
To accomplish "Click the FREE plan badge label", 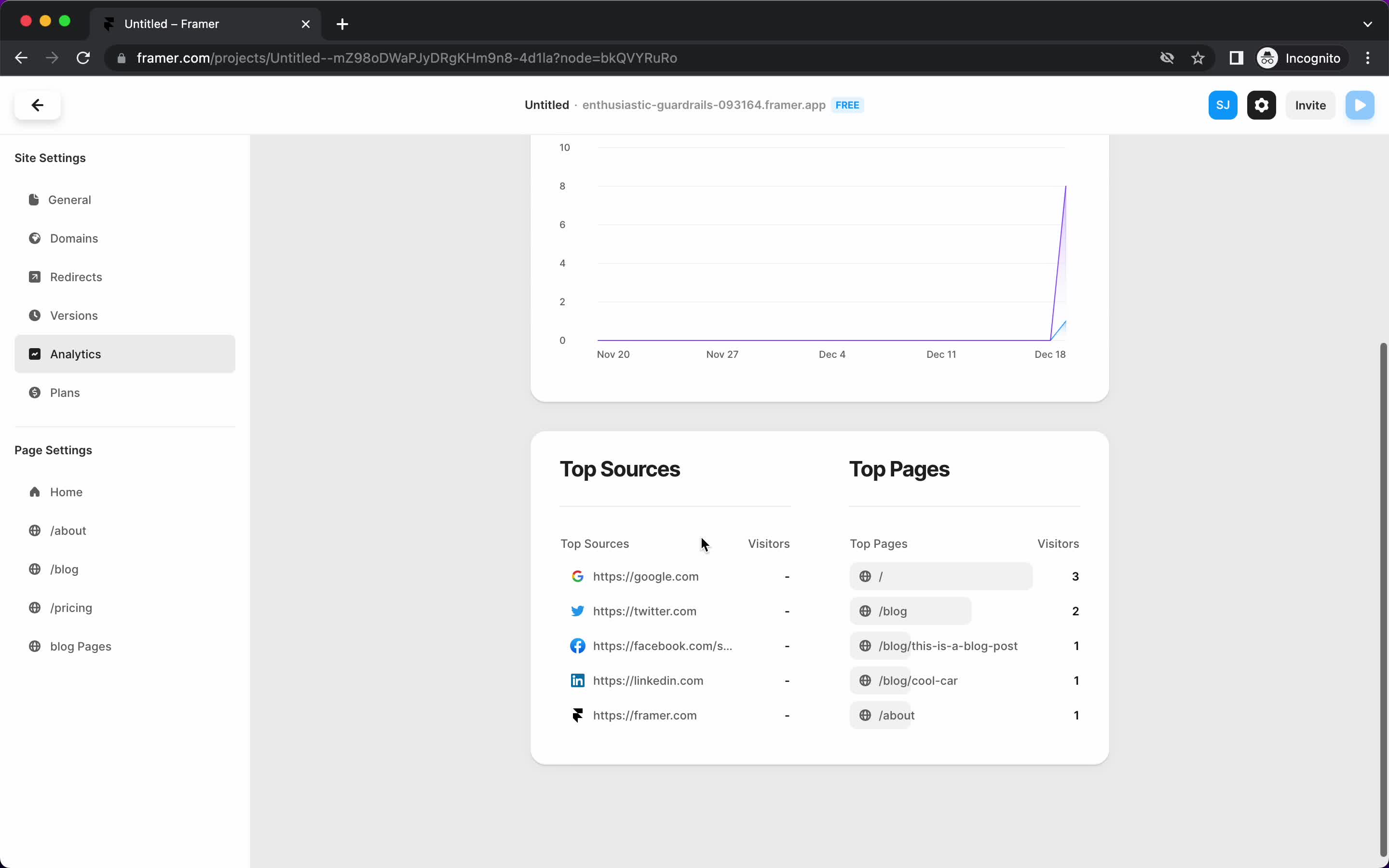I will pos(847,105).
